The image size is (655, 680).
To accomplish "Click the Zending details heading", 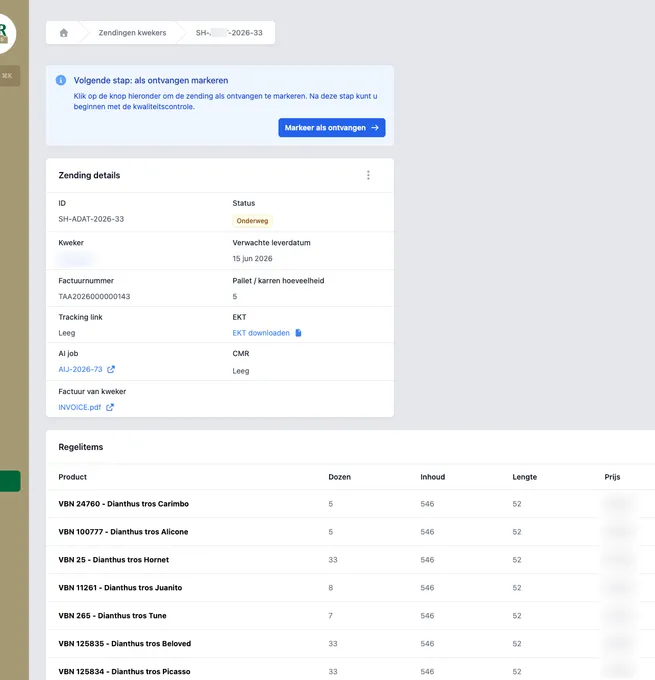I will tap(89, 175).
